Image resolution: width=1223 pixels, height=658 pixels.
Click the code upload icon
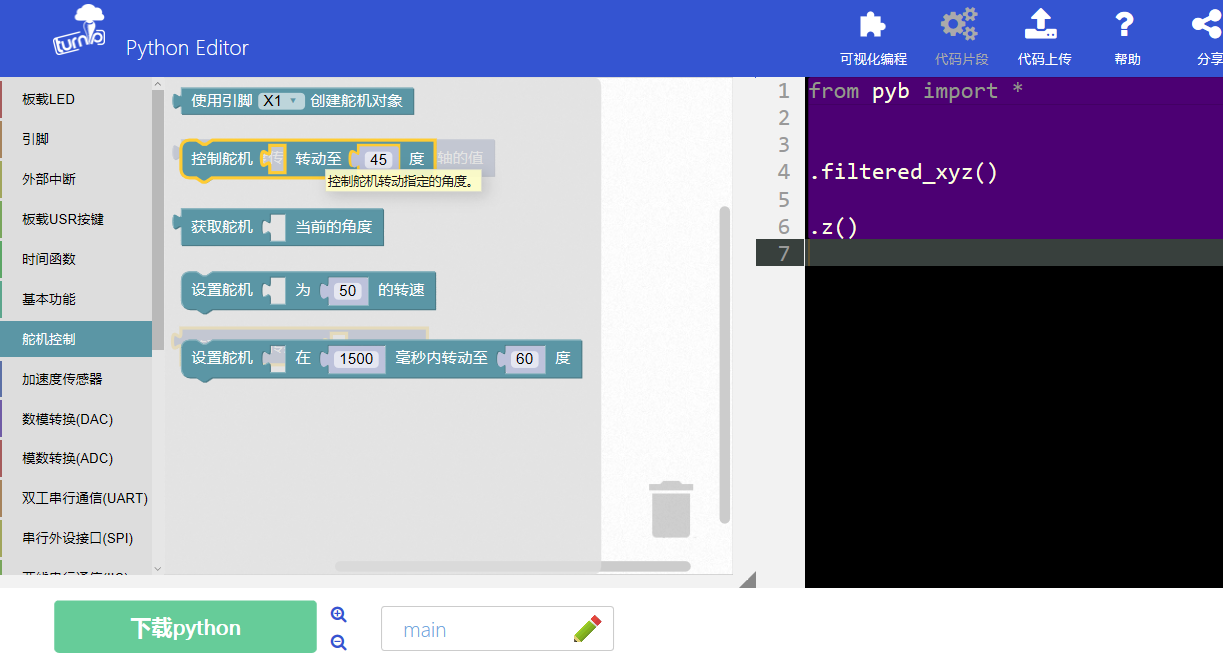pyautogui.click(x=1042, y=24)
